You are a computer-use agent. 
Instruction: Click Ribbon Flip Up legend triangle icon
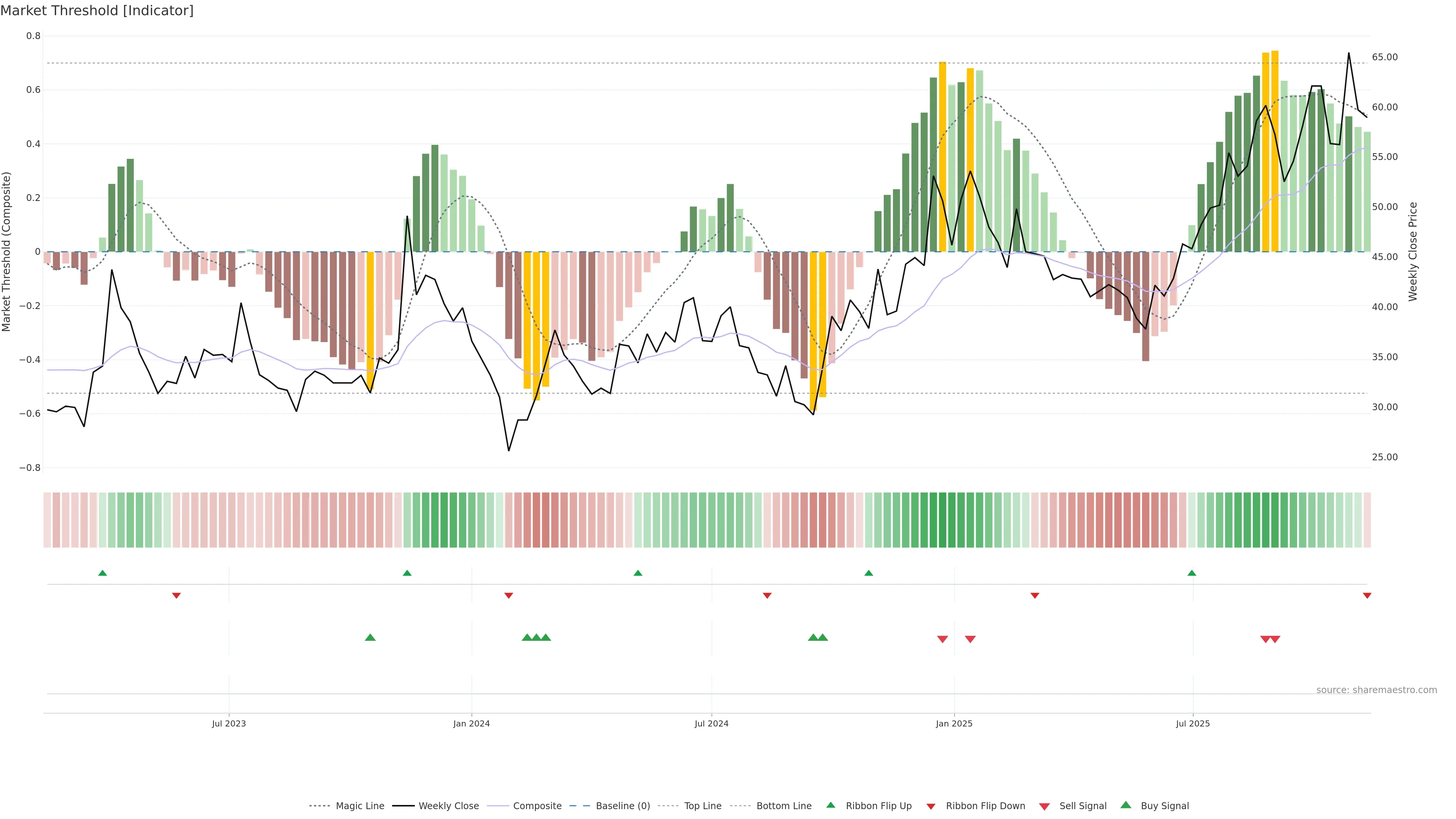point(830,805)
